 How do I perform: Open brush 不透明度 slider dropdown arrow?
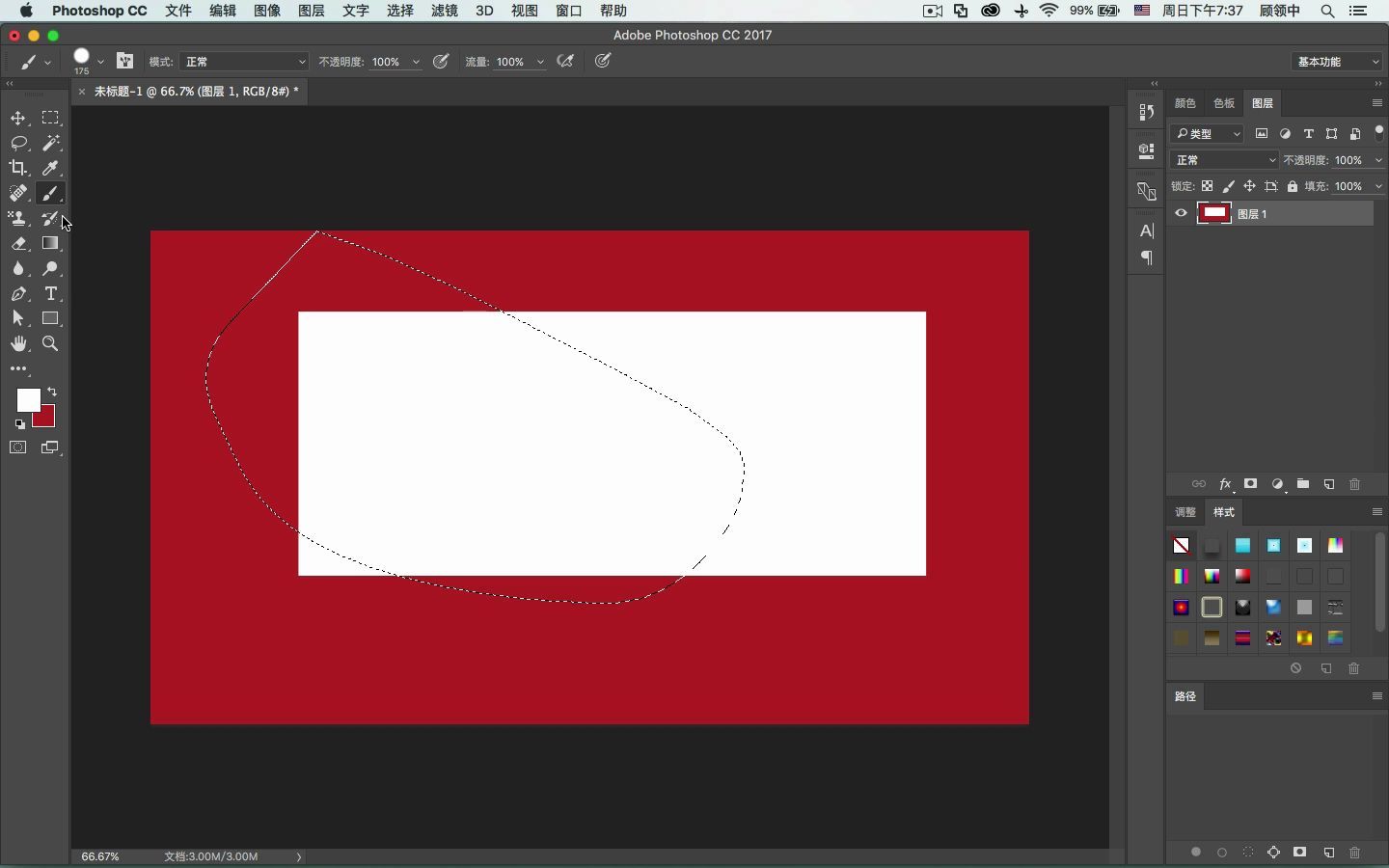point(416,62)
